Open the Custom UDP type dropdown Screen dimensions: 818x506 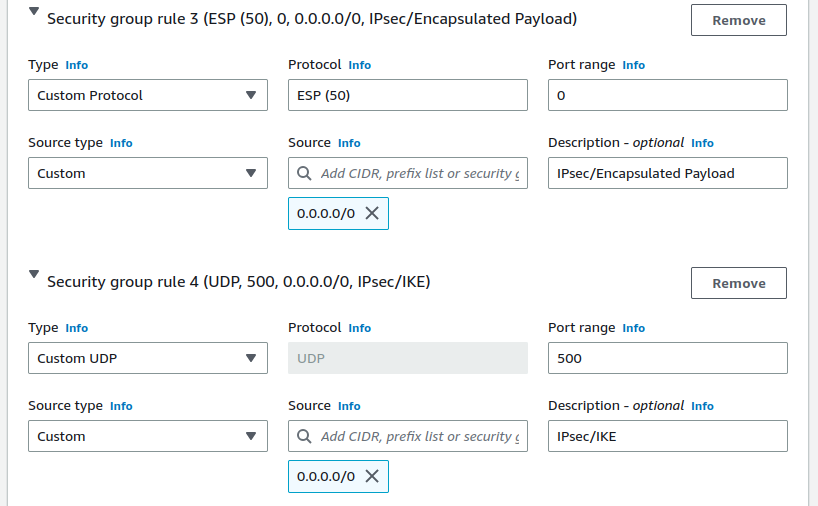point(148,358)
